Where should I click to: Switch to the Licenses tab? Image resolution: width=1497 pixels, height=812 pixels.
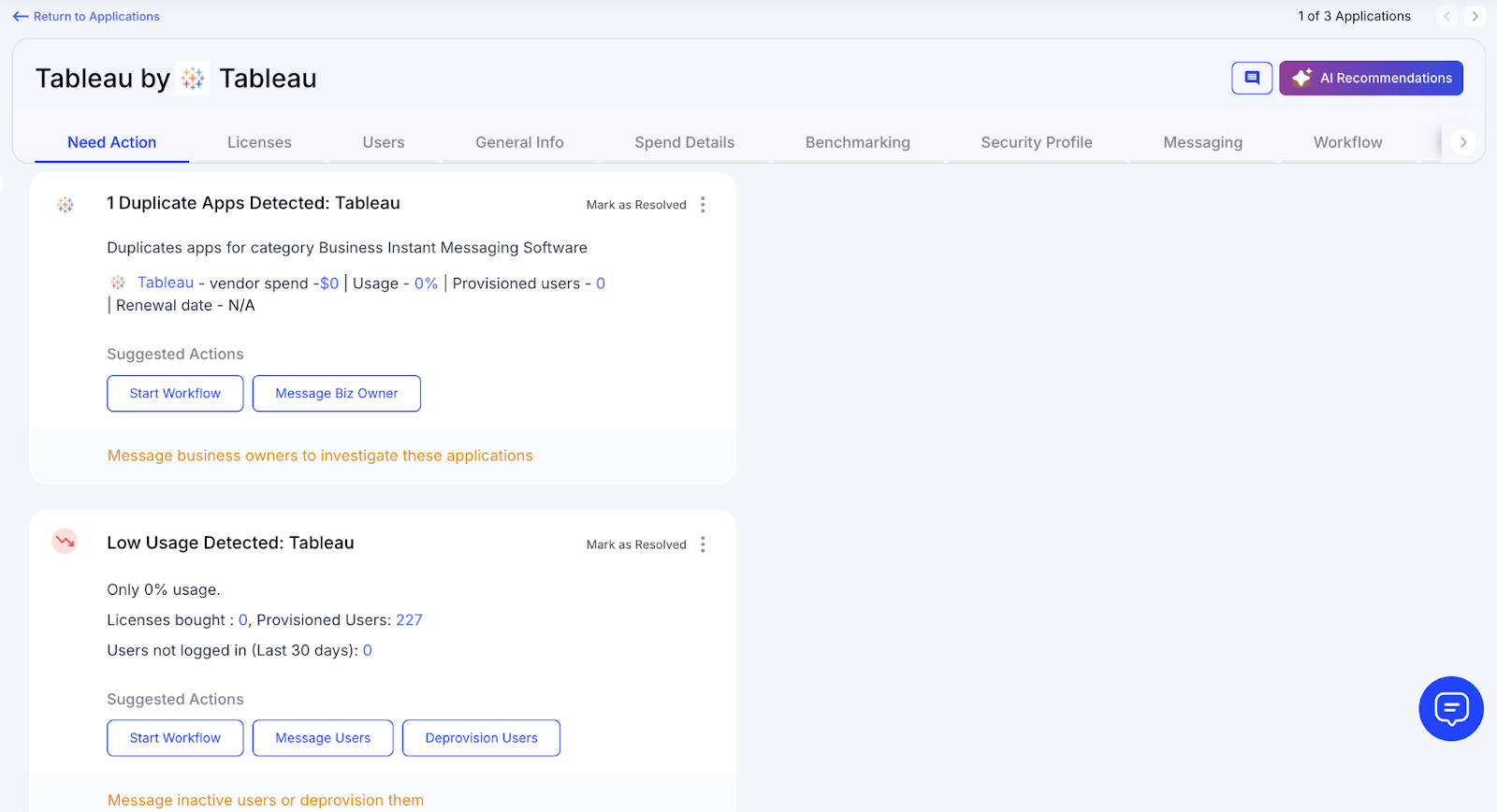(259, 142)
